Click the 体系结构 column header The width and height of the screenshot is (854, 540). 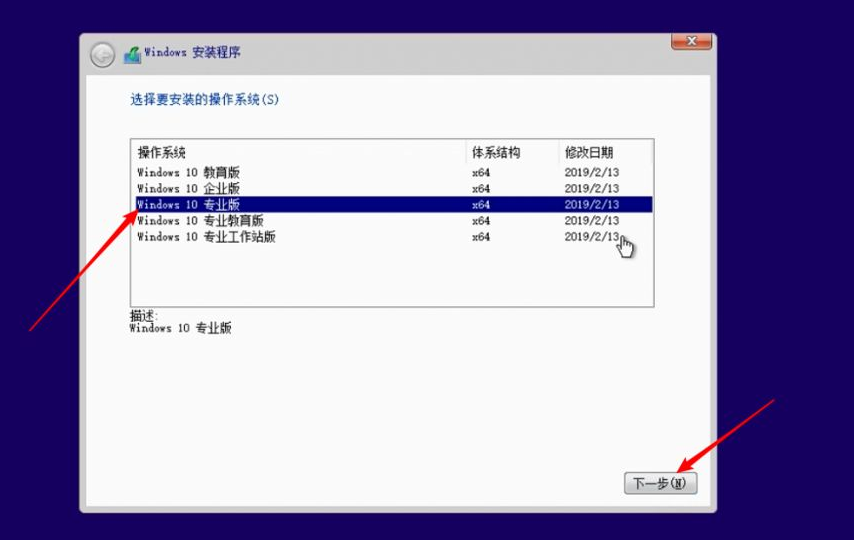512,152
